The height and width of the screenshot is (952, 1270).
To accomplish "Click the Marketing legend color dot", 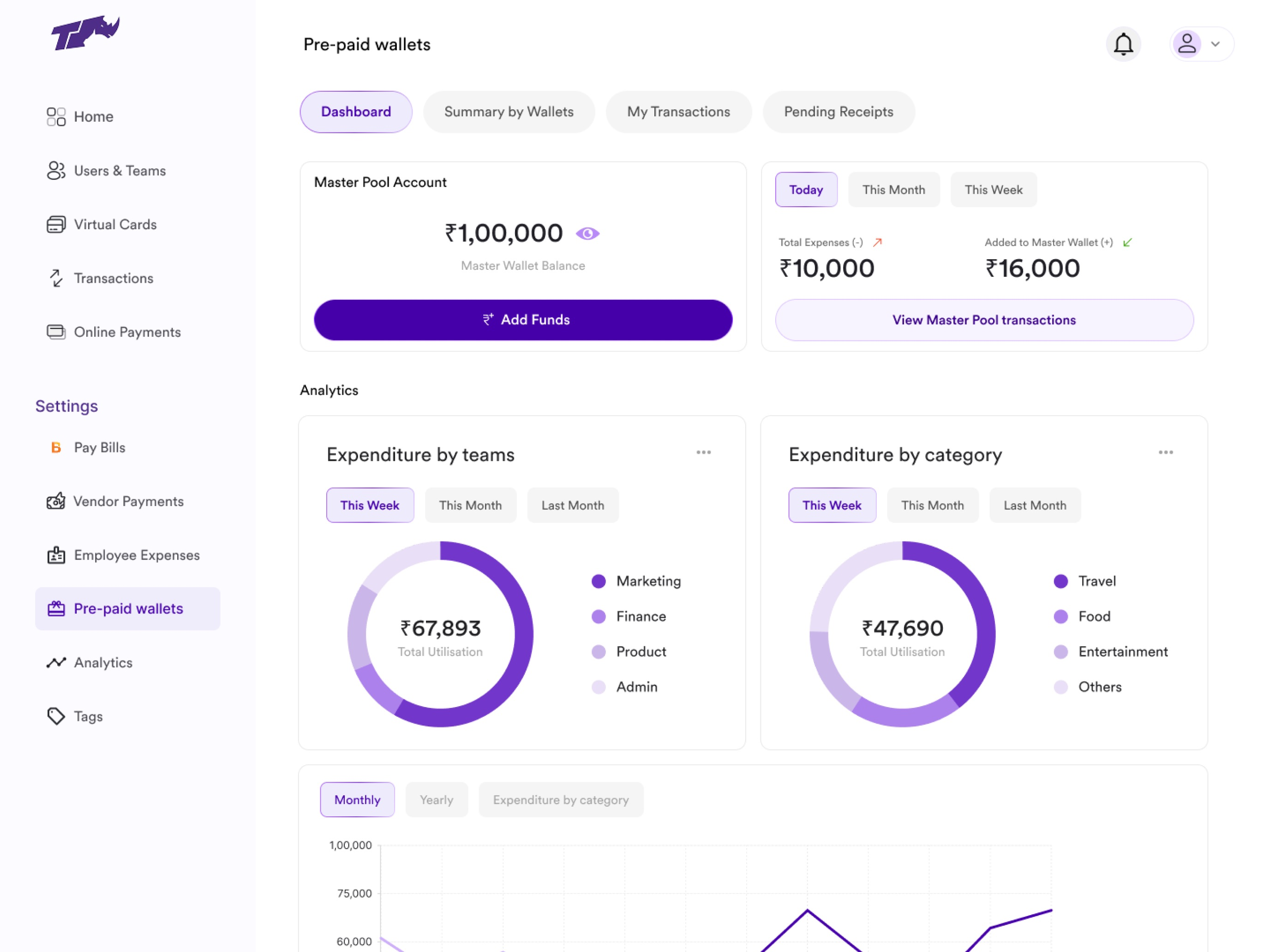I will (x=598, y=581).
